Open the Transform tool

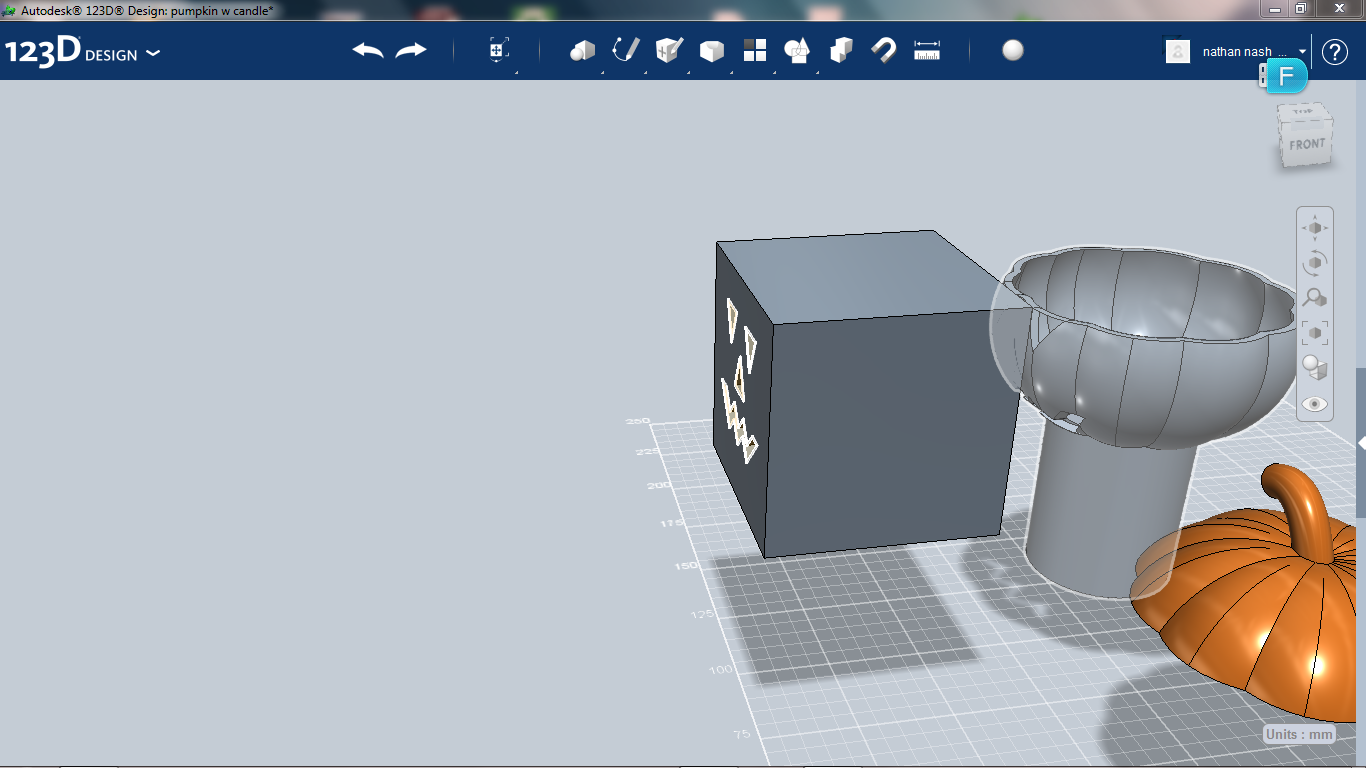tap(499, 51)
